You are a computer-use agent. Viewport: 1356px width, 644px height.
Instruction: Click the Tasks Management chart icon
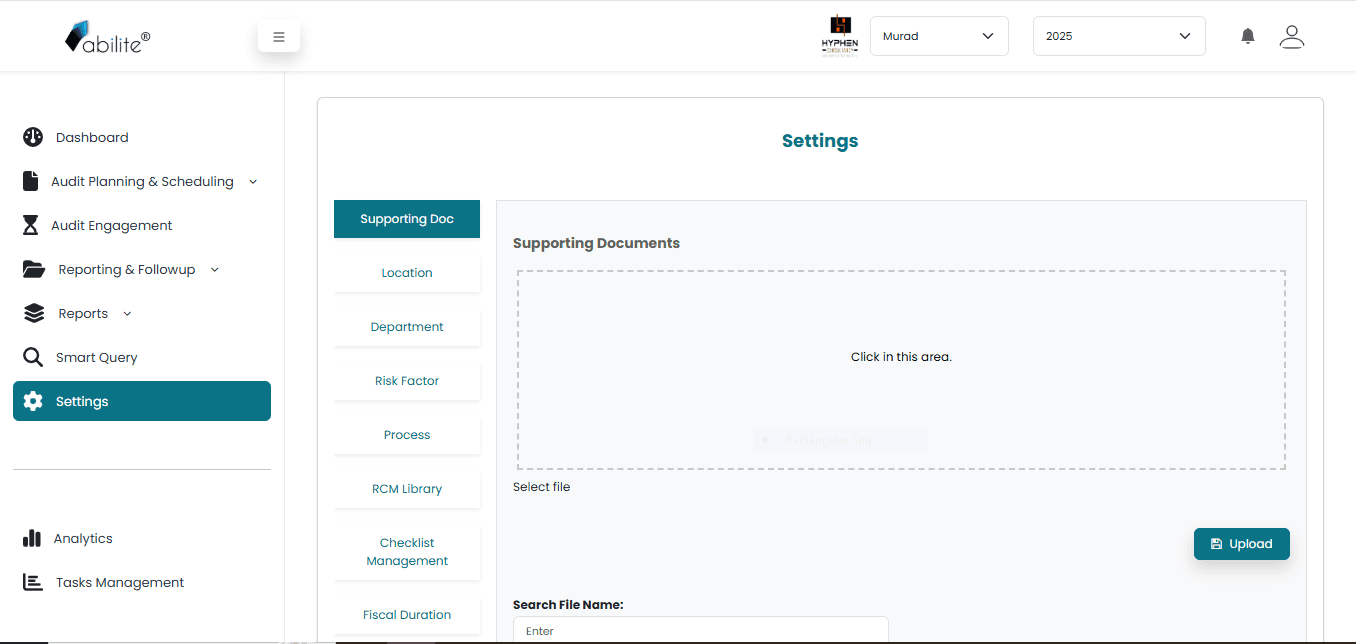pos(33,582)
